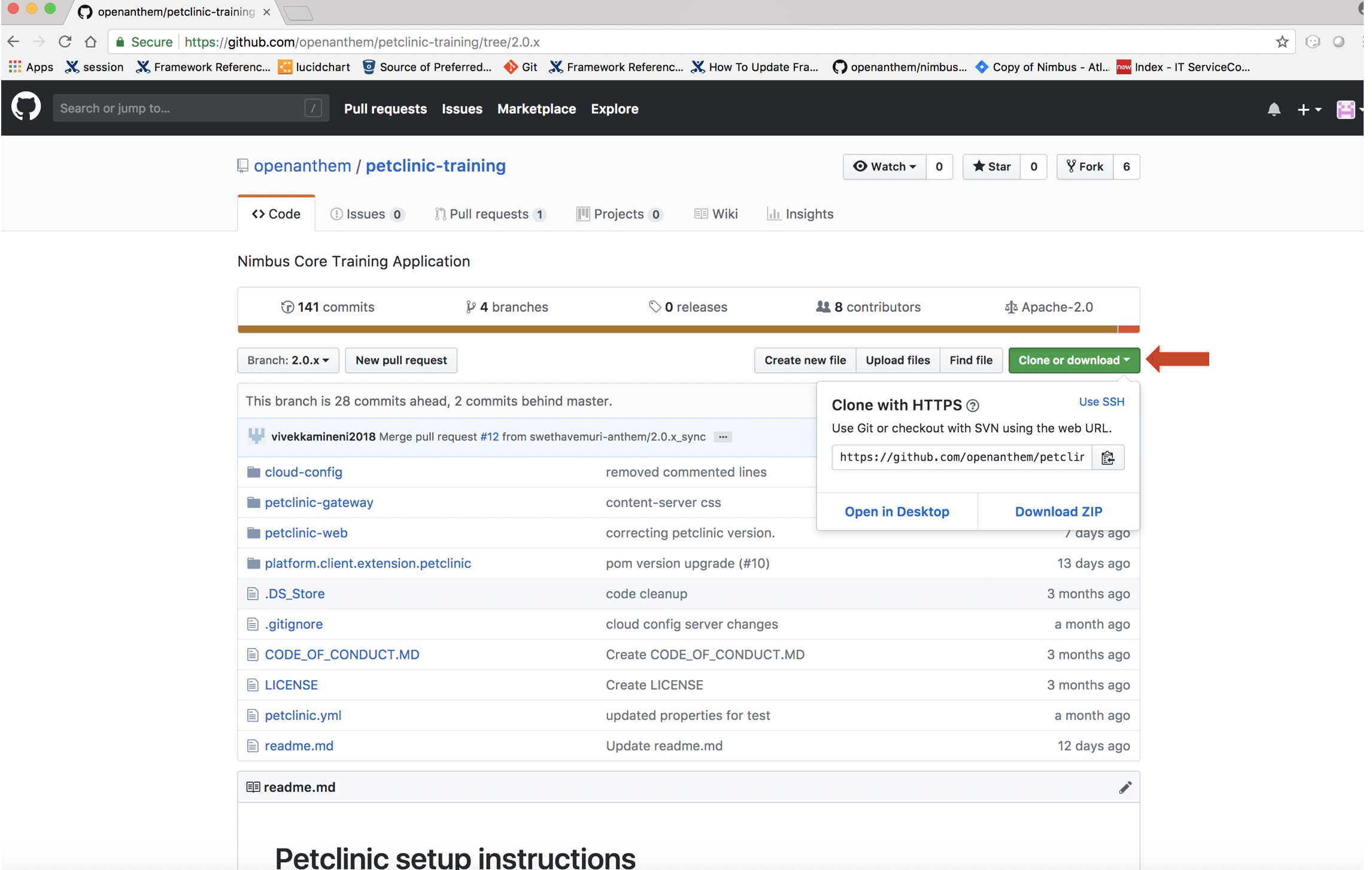Open the Insights tab
1372x870 pixels.
(x=800, y=214)
